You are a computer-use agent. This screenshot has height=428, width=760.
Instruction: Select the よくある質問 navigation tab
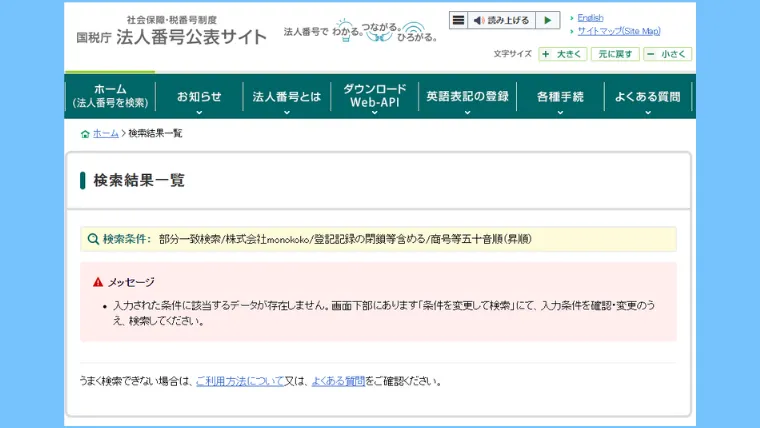coord(647,98)
